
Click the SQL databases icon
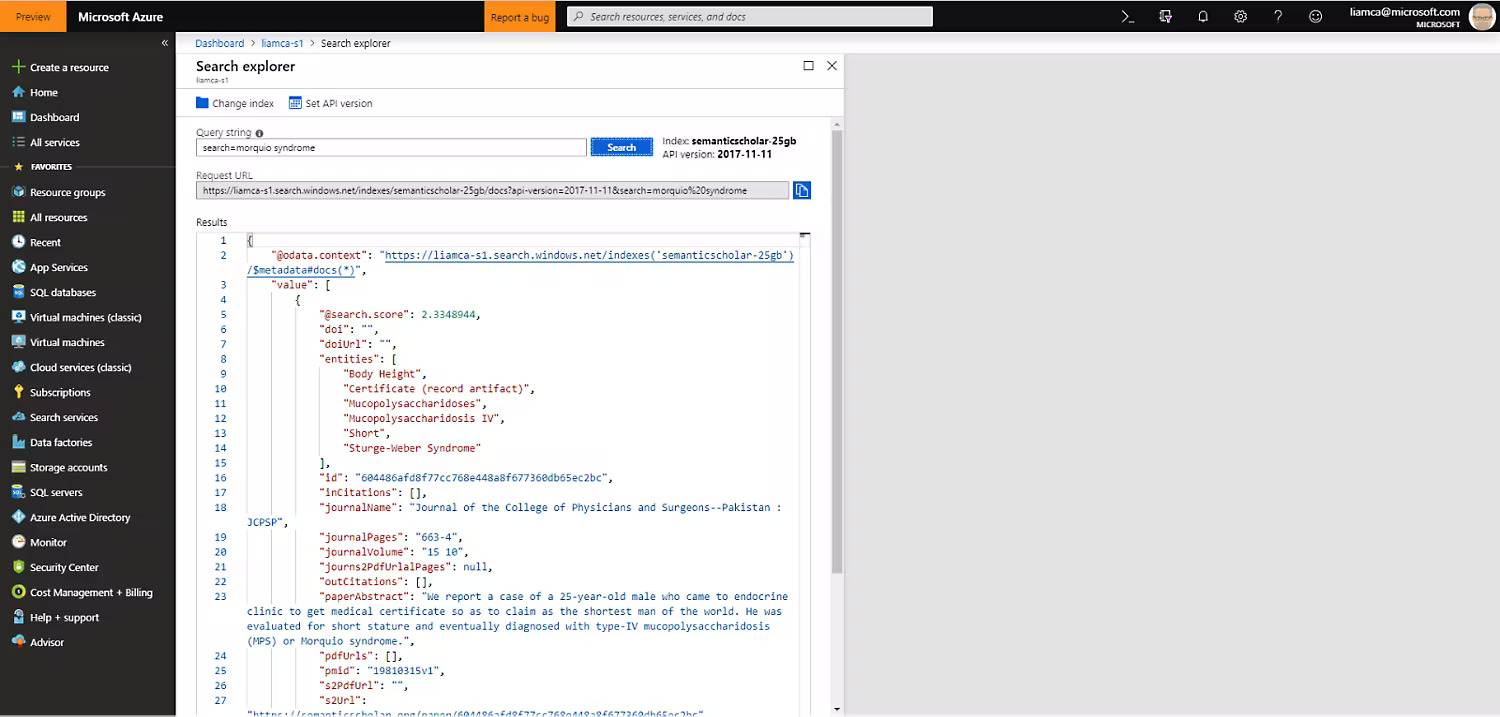(18, 292)
